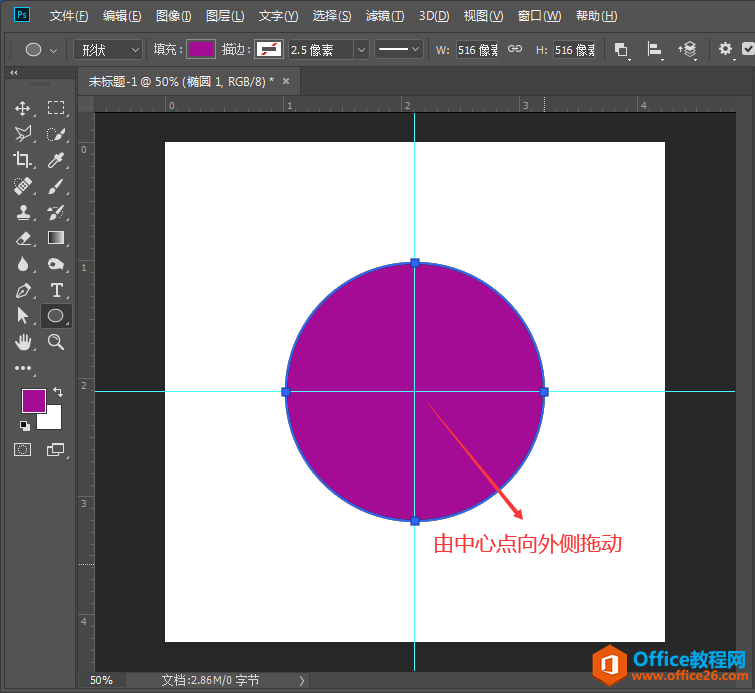
Task: Open the background white color picker
Action: [x=53, y=420]
